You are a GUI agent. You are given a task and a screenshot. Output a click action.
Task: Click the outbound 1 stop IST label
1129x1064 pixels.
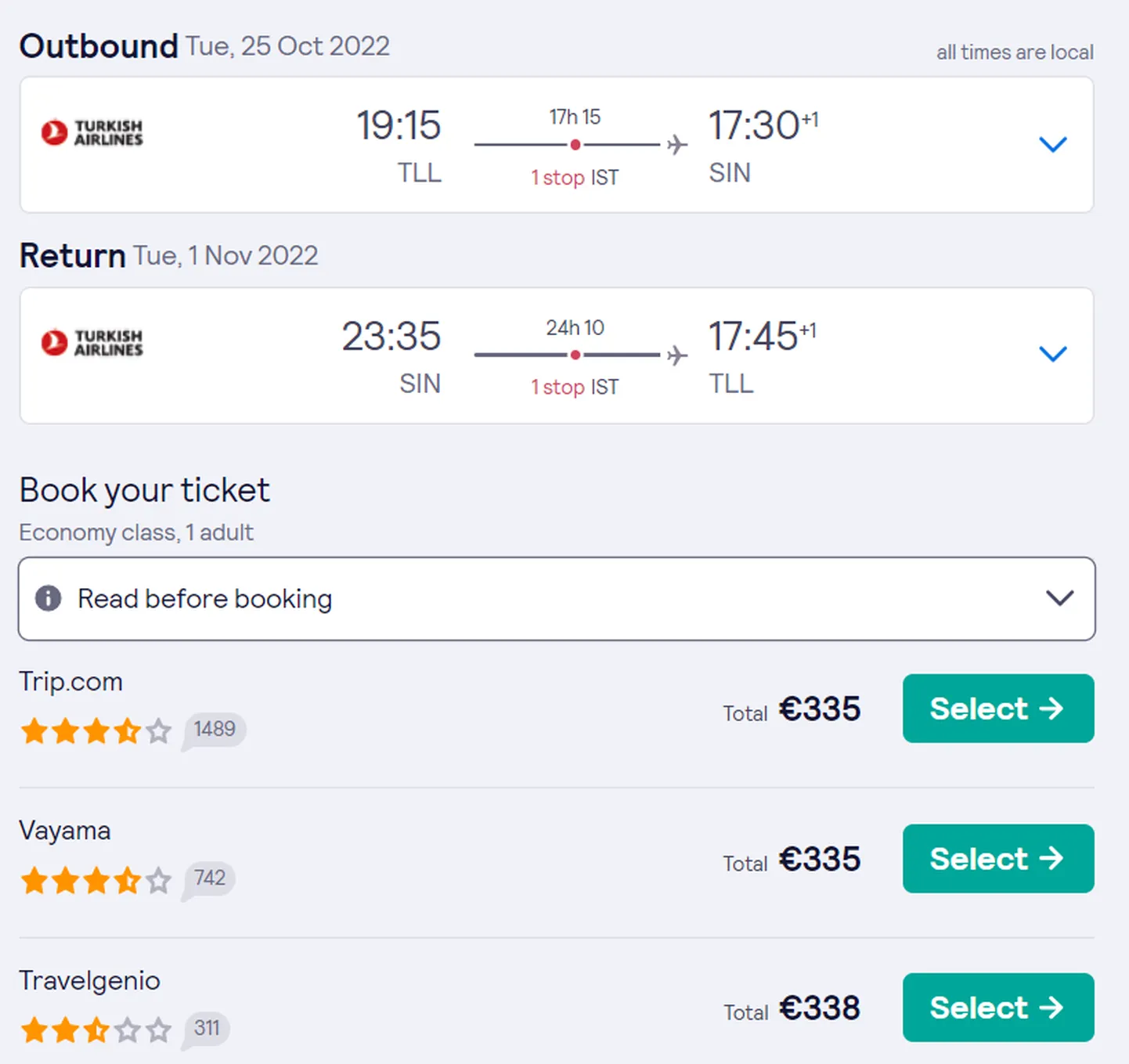coord(575,178)
